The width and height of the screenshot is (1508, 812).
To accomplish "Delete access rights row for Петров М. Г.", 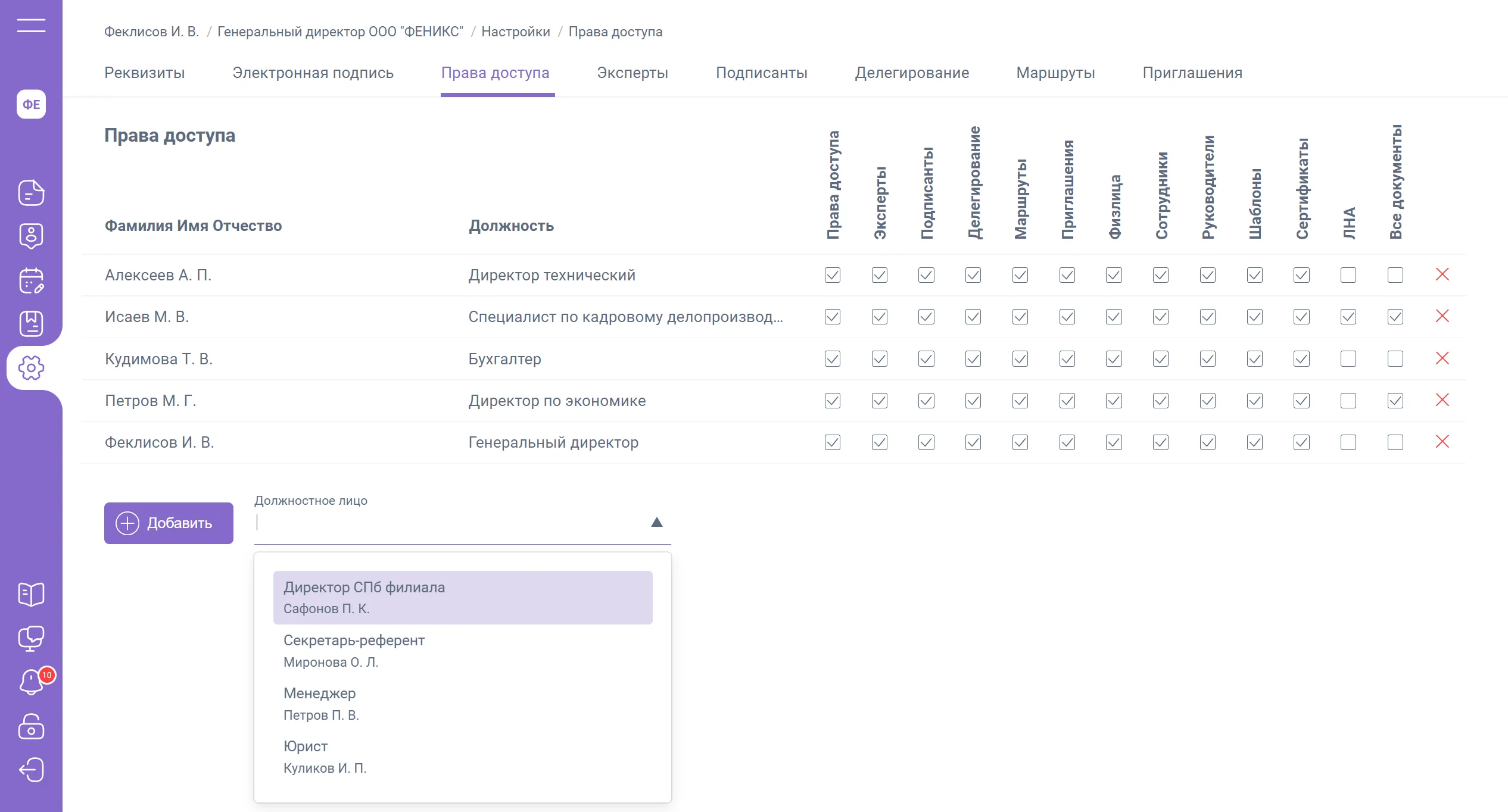I will point(1442,400).
